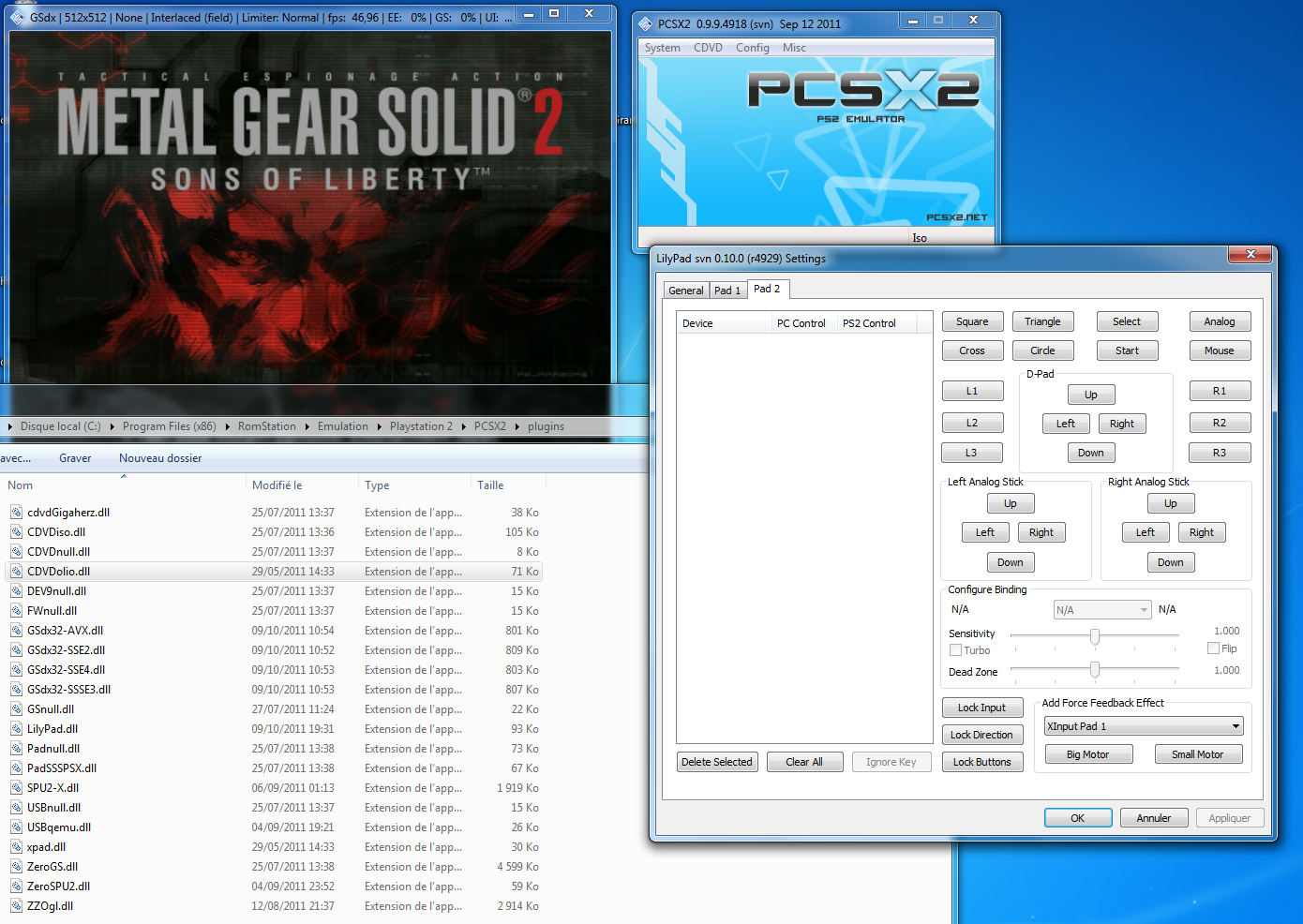Click the file icon next to PadSSSPSX.dll

tap(16, 768)
